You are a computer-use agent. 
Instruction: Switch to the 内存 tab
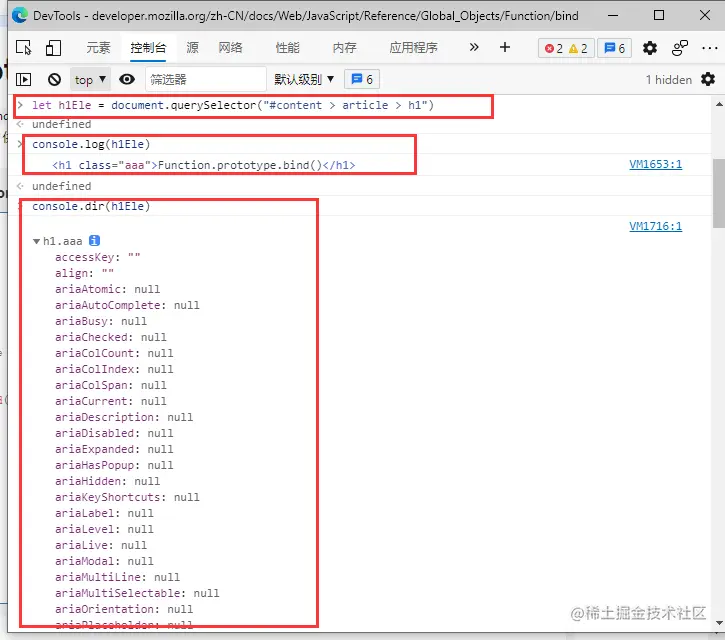point(344,48)
